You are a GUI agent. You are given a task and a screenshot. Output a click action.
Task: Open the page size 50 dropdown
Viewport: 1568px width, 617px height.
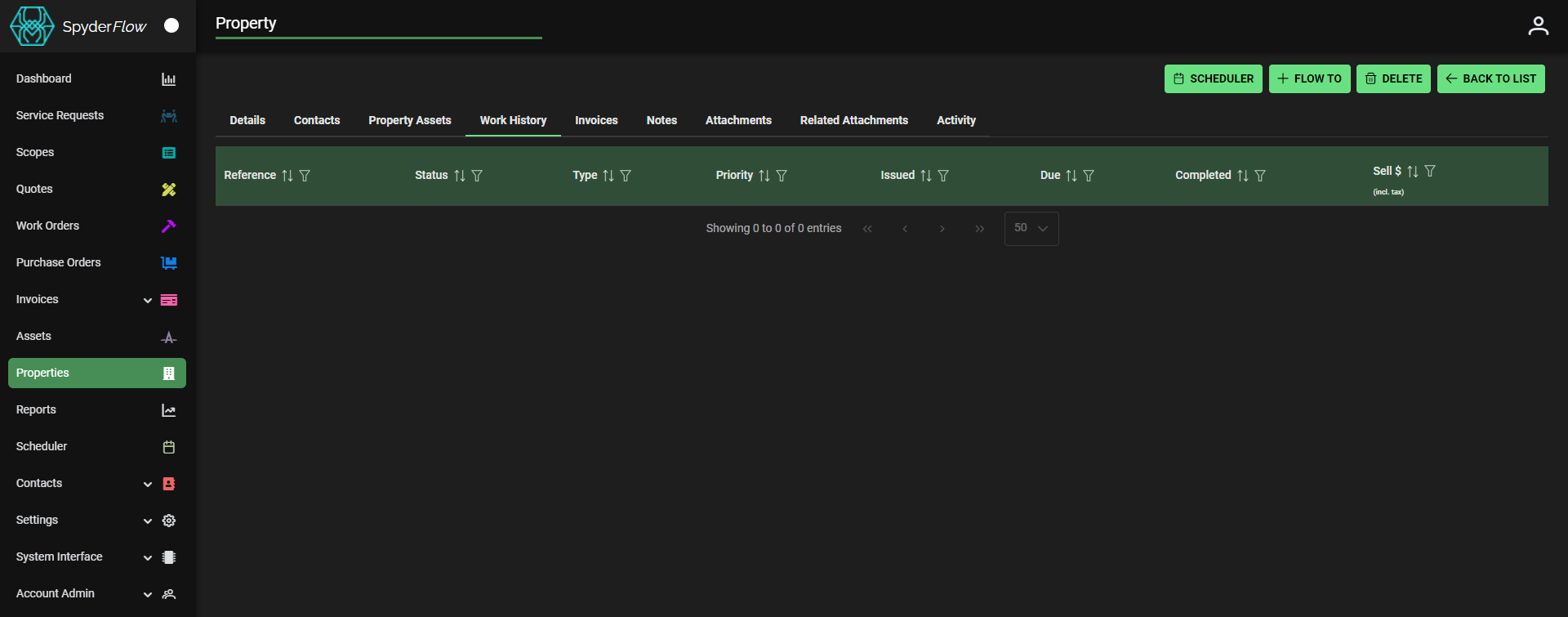pyautogui.click(x=1031, y=229)
